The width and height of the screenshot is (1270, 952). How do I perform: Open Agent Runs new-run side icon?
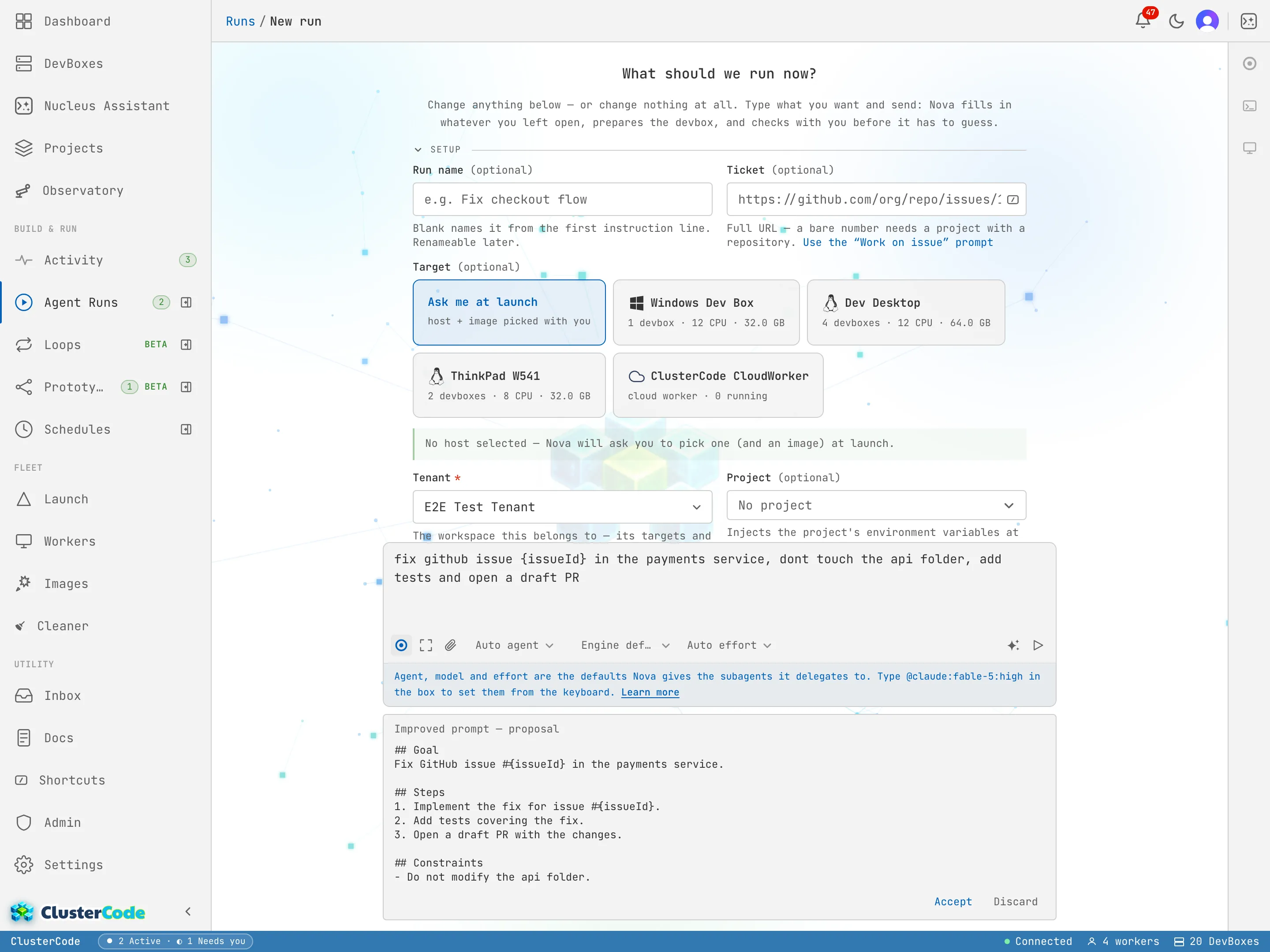[186, 302]
